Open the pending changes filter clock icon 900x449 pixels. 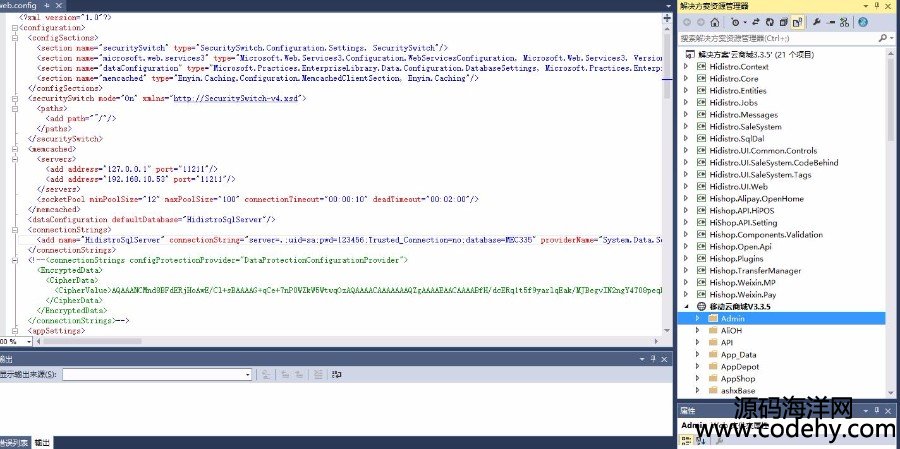(735, 22)
